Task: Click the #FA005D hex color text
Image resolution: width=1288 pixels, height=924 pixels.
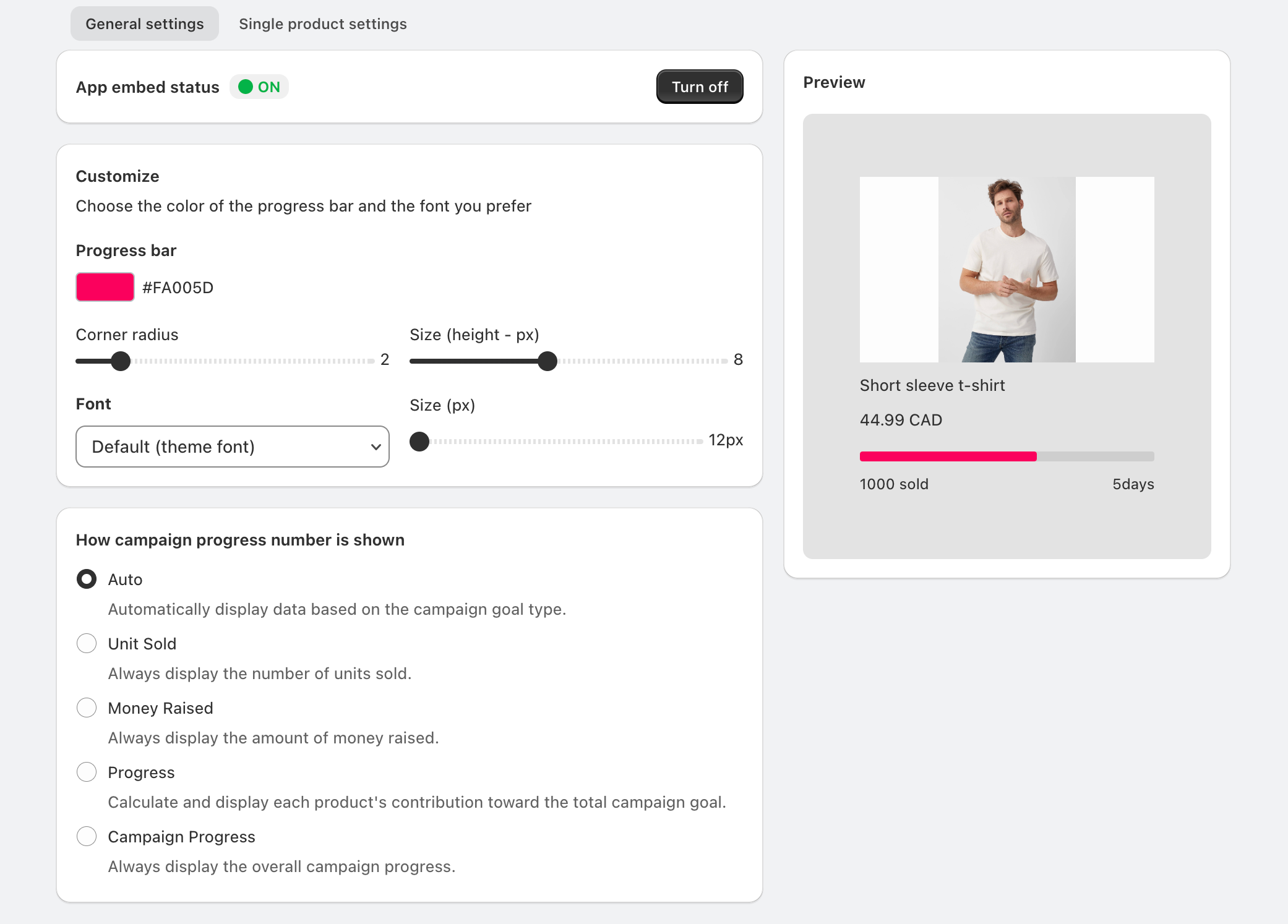Action: click(x=178, y=288)
